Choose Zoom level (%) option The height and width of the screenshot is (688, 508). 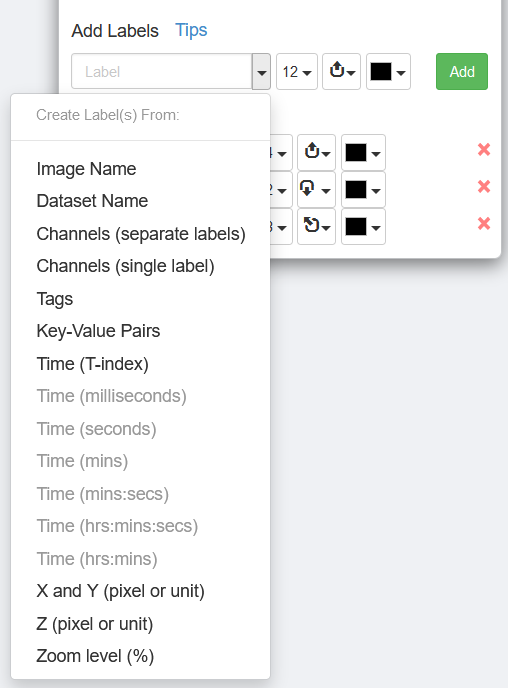point(95,656)
